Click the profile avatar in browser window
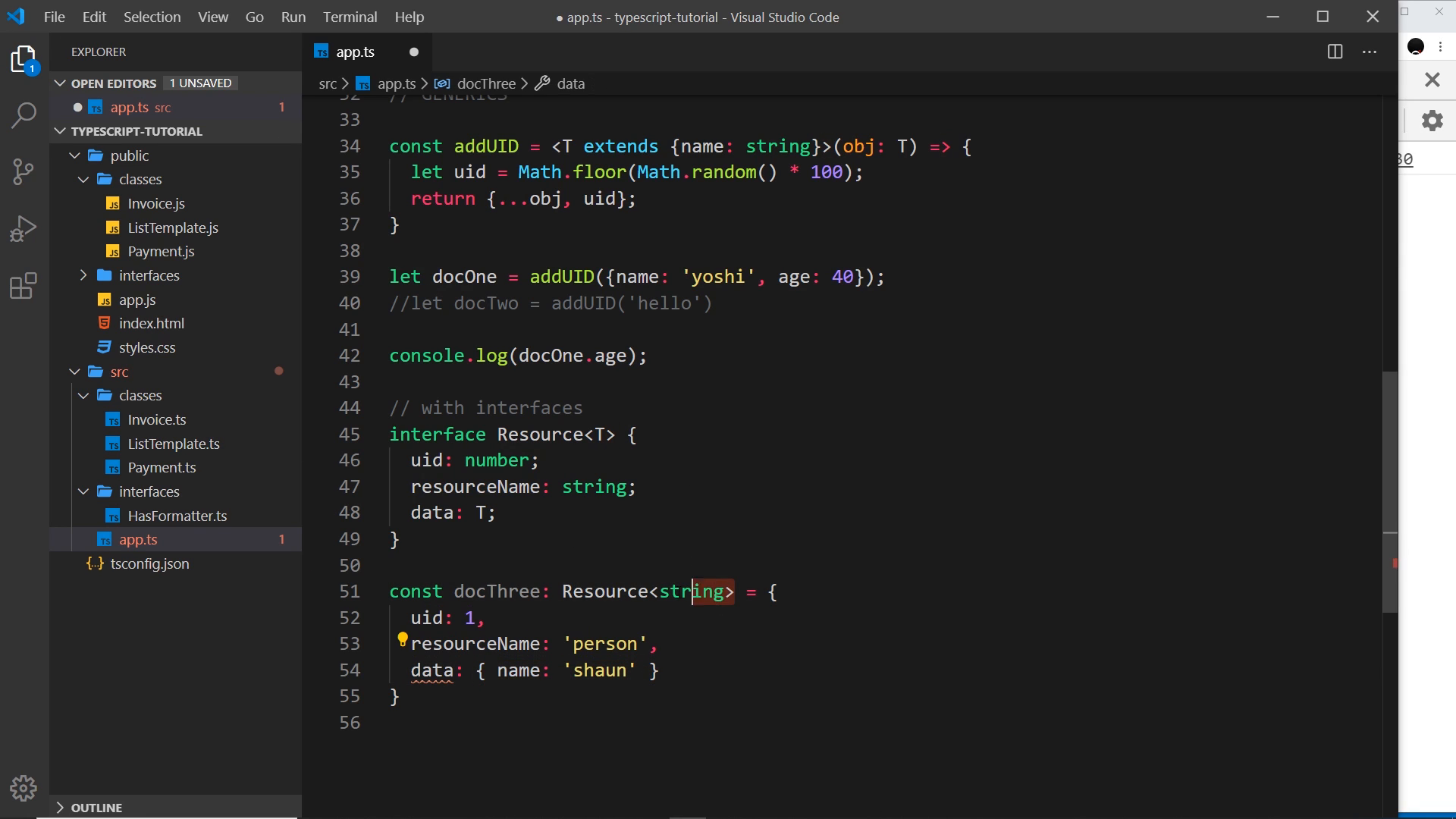 tap(1416, 47)
